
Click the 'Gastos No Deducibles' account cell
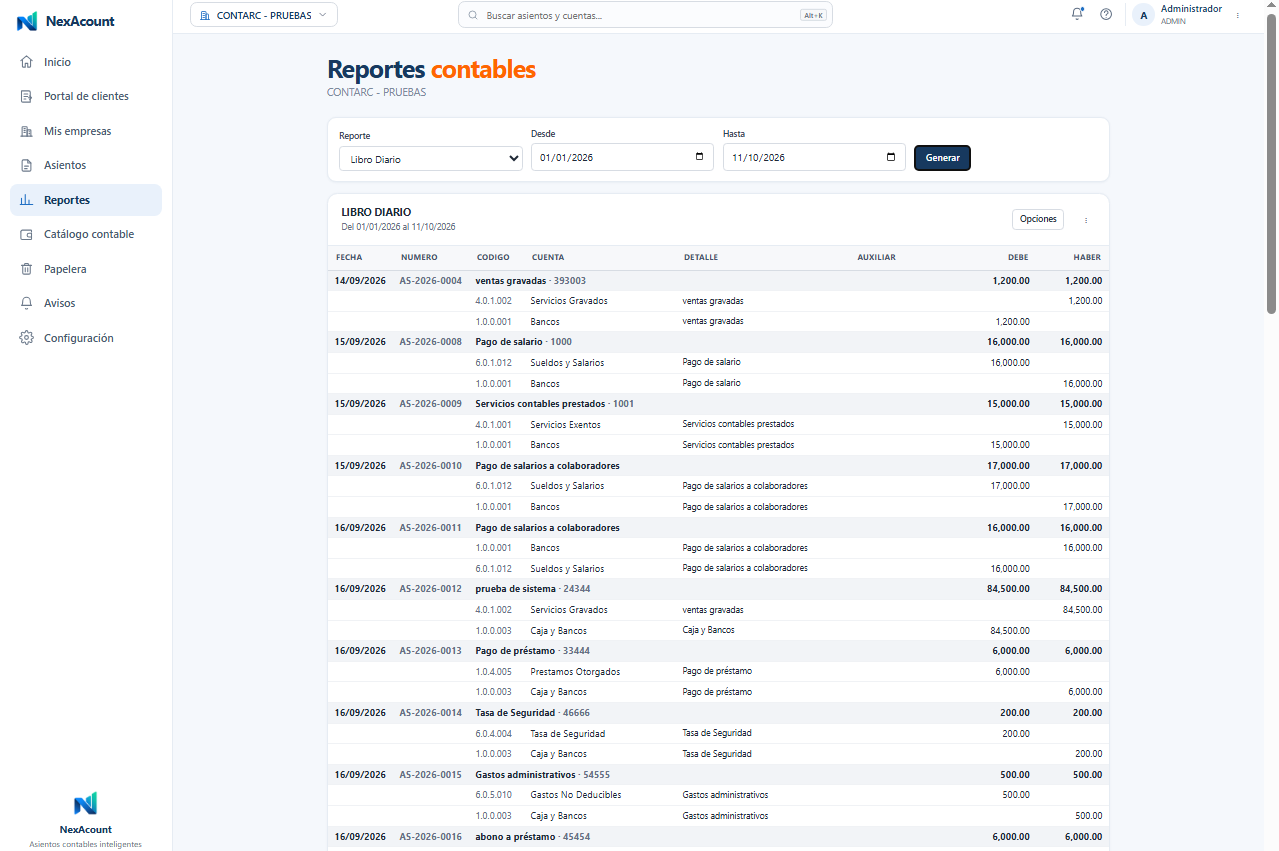click(576, 795)
